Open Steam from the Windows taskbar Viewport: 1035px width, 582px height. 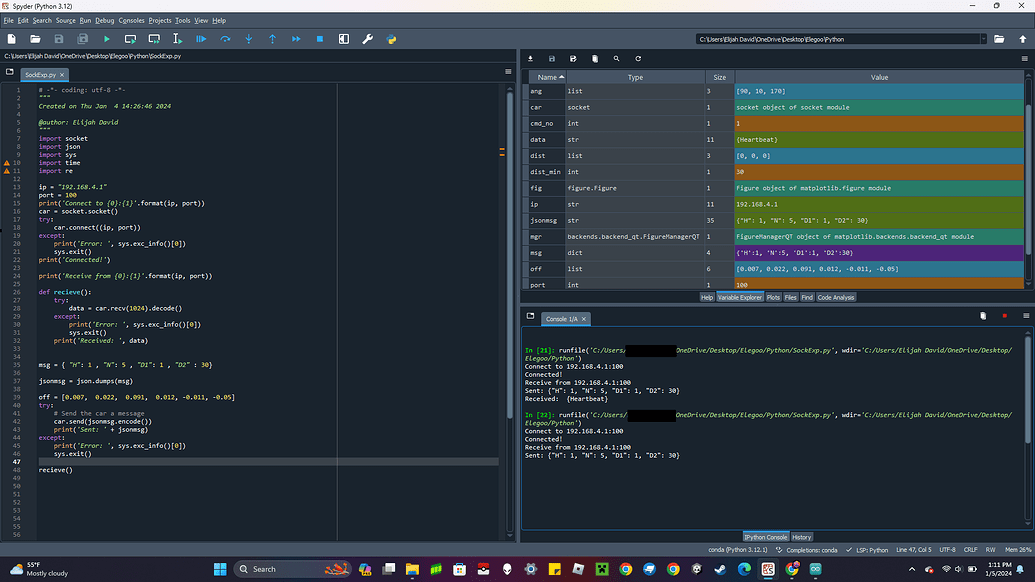[x=720, y=569]
